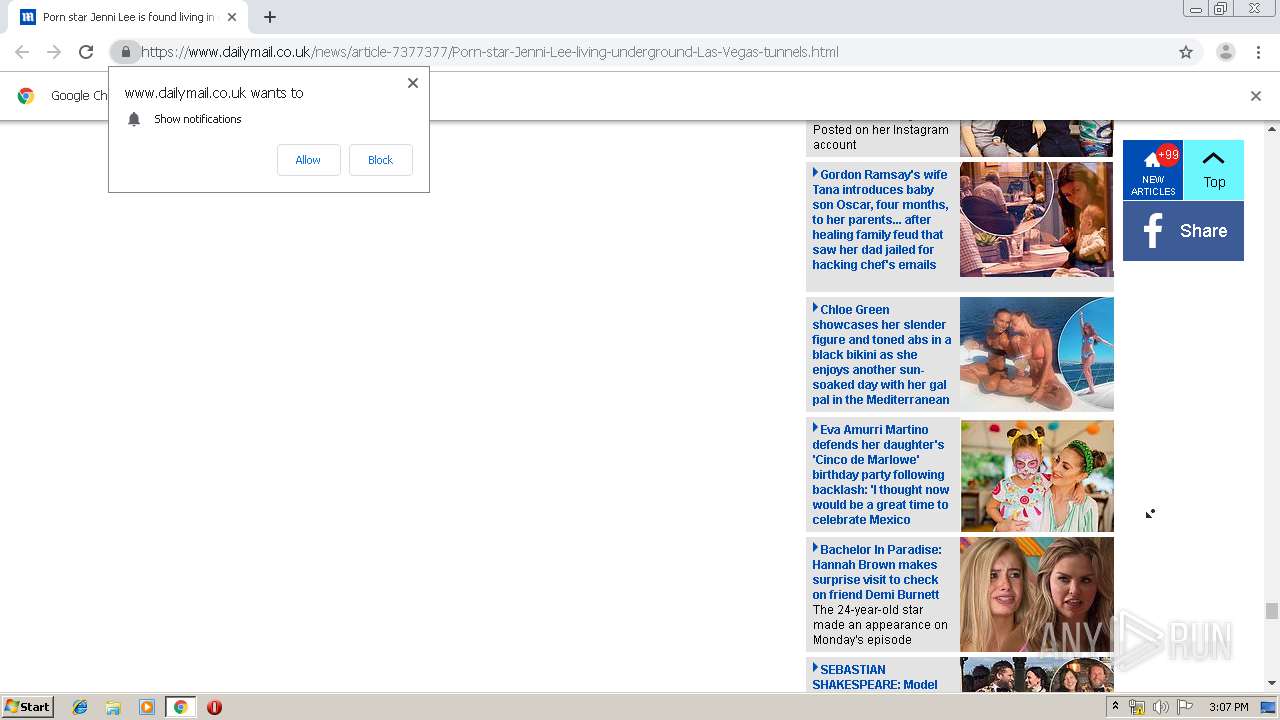The width and height of the screenshot is (1280, 720).
Task: Dismiss the Google Chrome info bar
Action: coord(1256,96)
